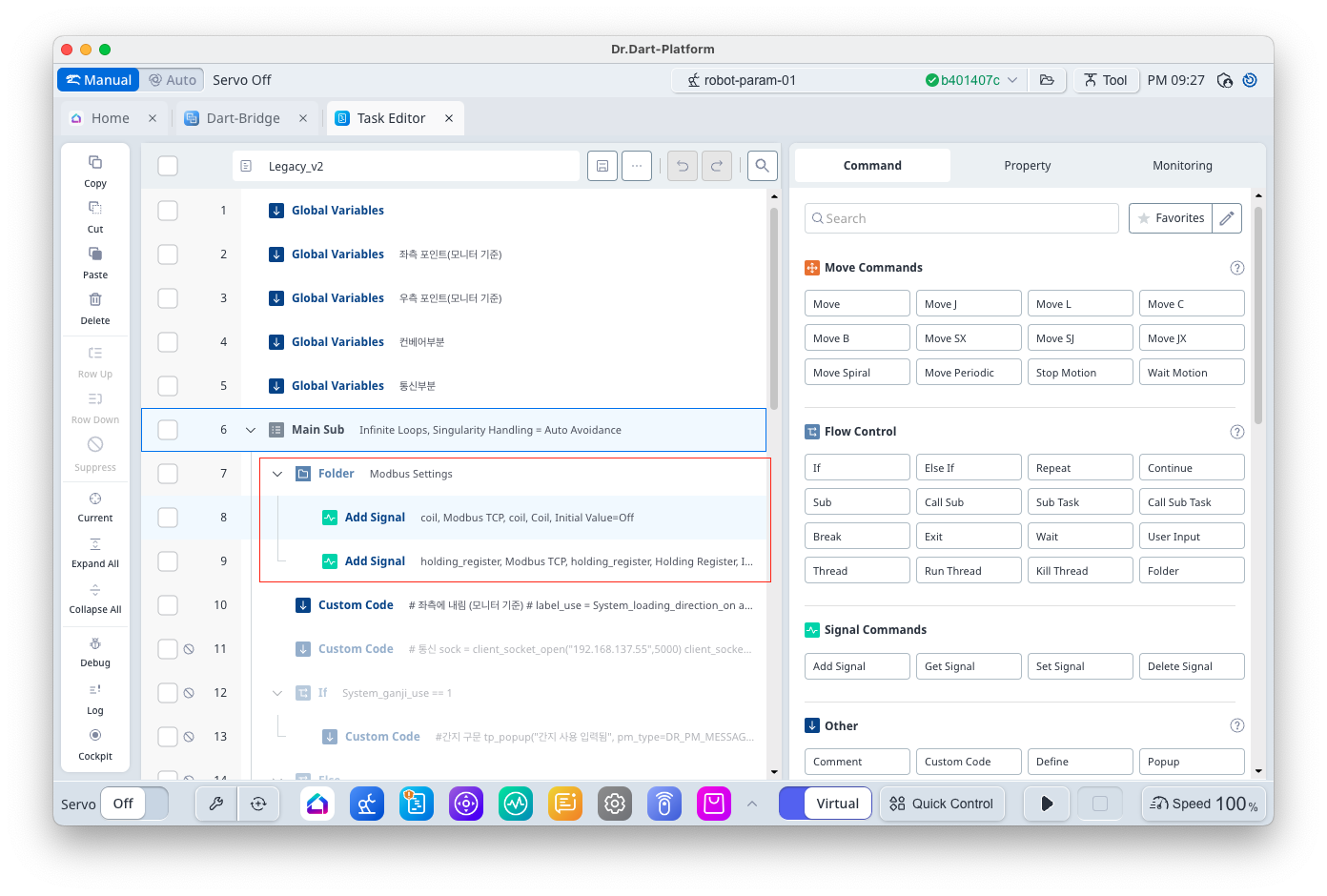Screen dimensions: 1327x896
Task: Check the box for row 1 Global Variables
Action: coord(168,211)
